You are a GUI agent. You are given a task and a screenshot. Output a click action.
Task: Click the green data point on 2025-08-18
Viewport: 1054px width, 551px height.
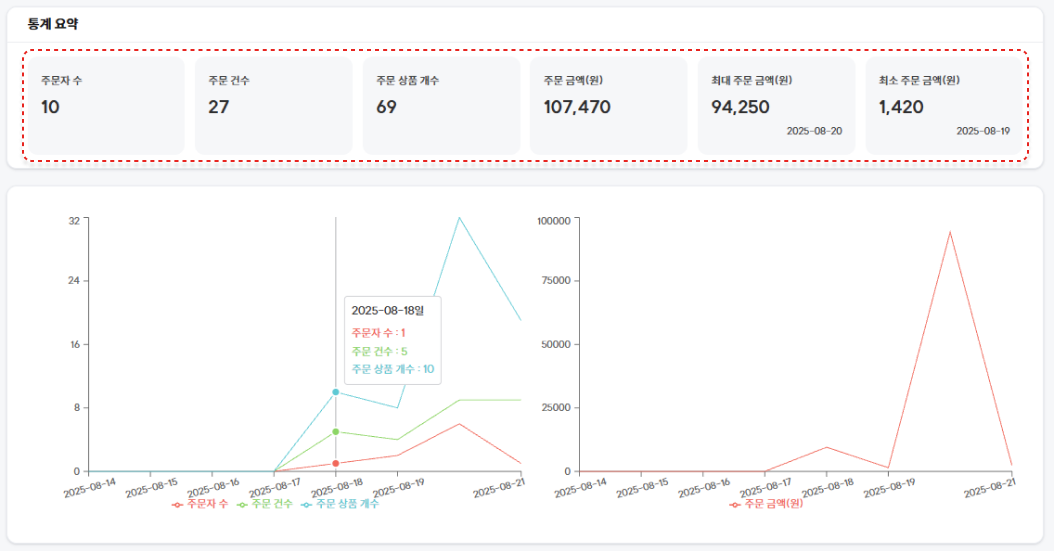pyautogui.click(x=336, y=432)
